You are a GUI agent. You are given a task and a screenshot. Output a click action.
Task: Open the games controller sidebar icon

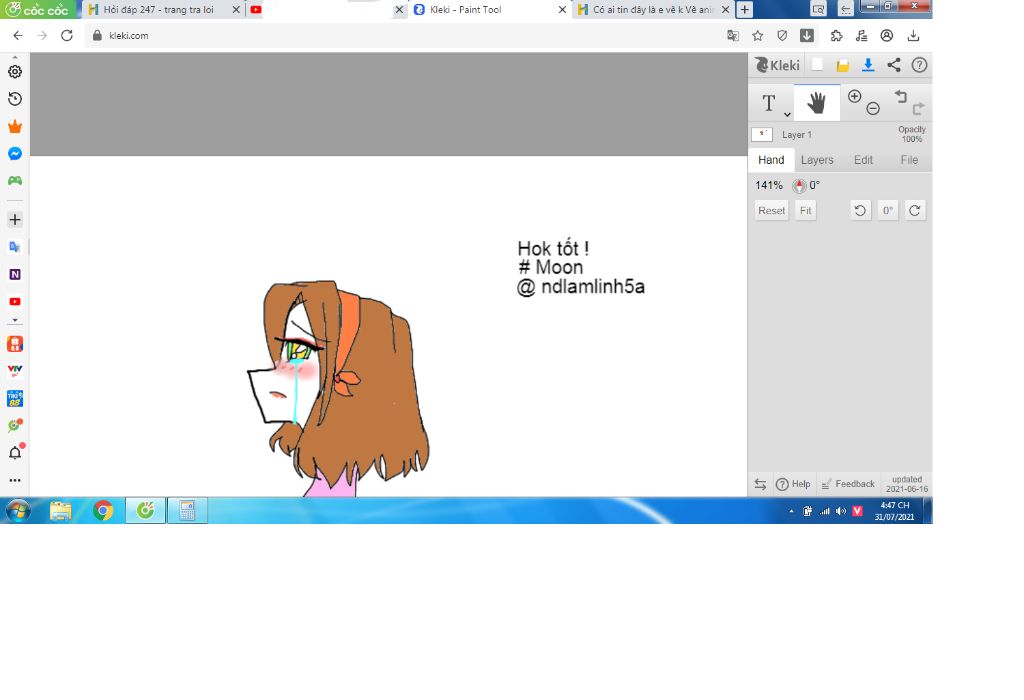tap(15, 180)
